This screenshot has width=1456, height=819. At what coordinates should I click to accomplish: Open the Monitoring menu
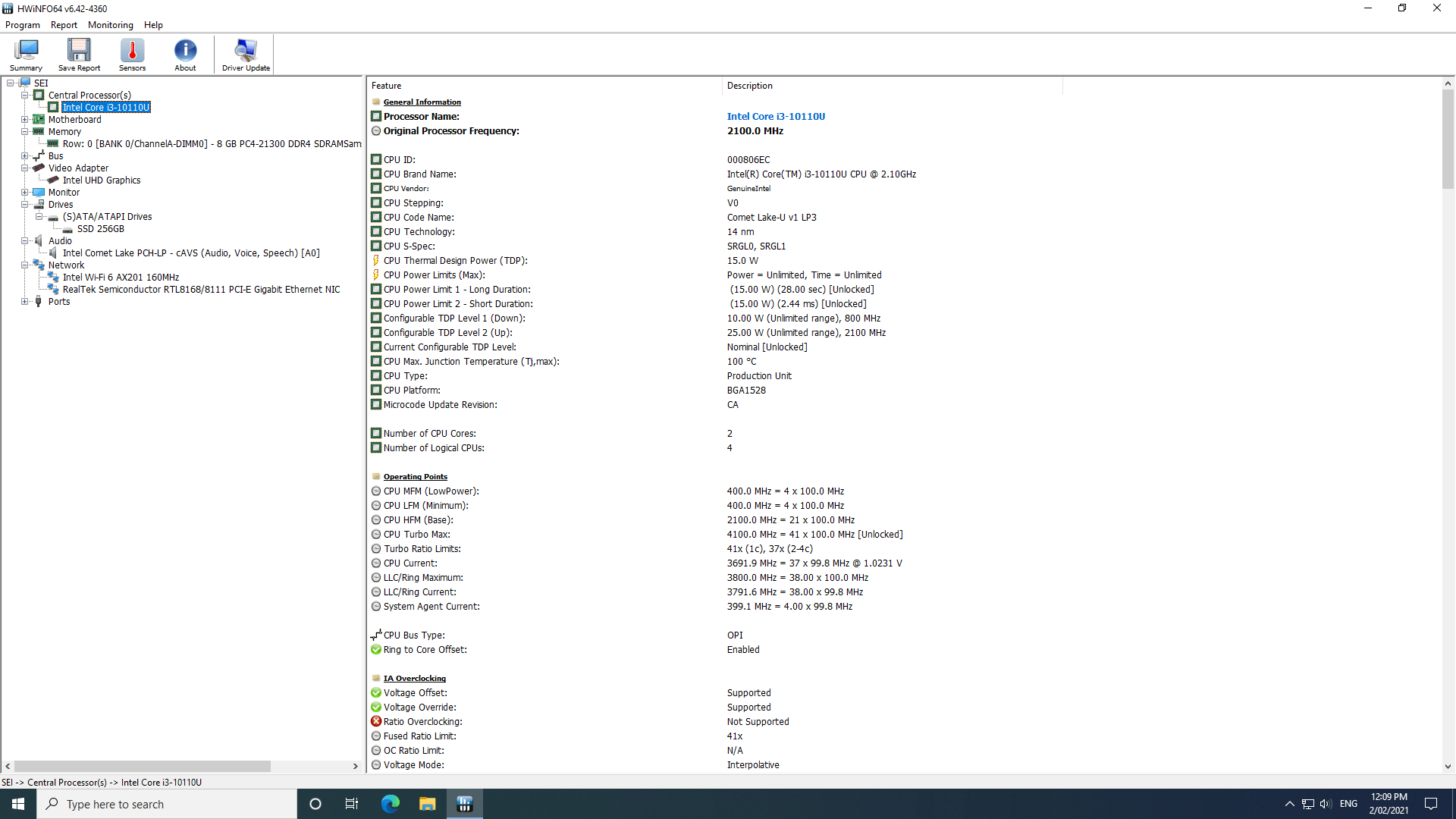(x=110, y=25)
